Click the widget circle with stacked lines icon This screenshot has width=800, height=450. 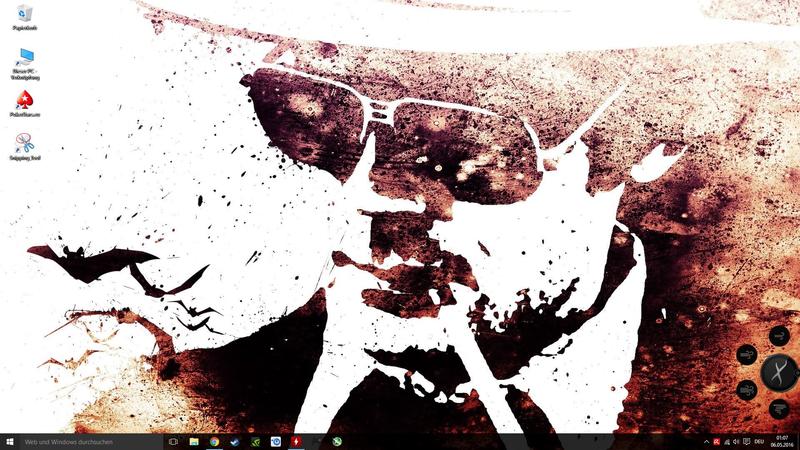point(779,409)
